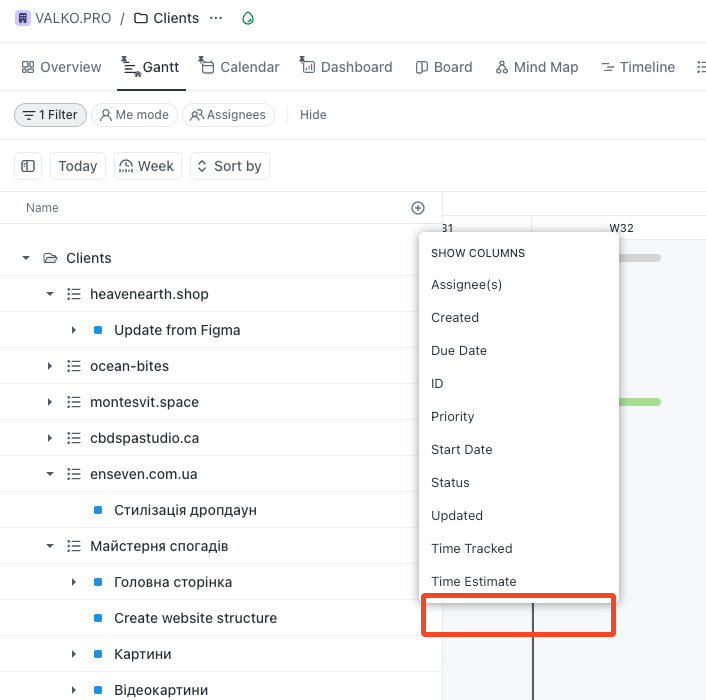Toggle the Assignees filter
706x700 pixels.
point(228,115)
